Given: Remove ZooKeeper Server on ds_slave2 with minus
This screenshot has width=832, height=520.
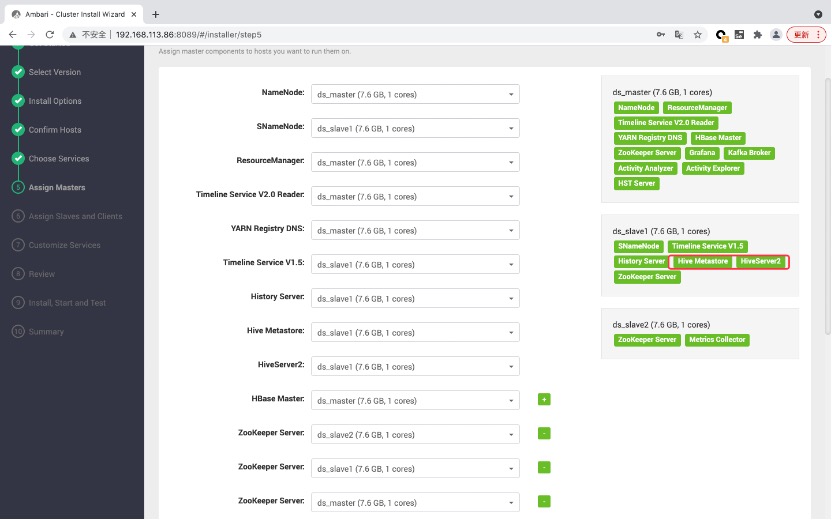Looking at the screenshot, I should 544,433.
